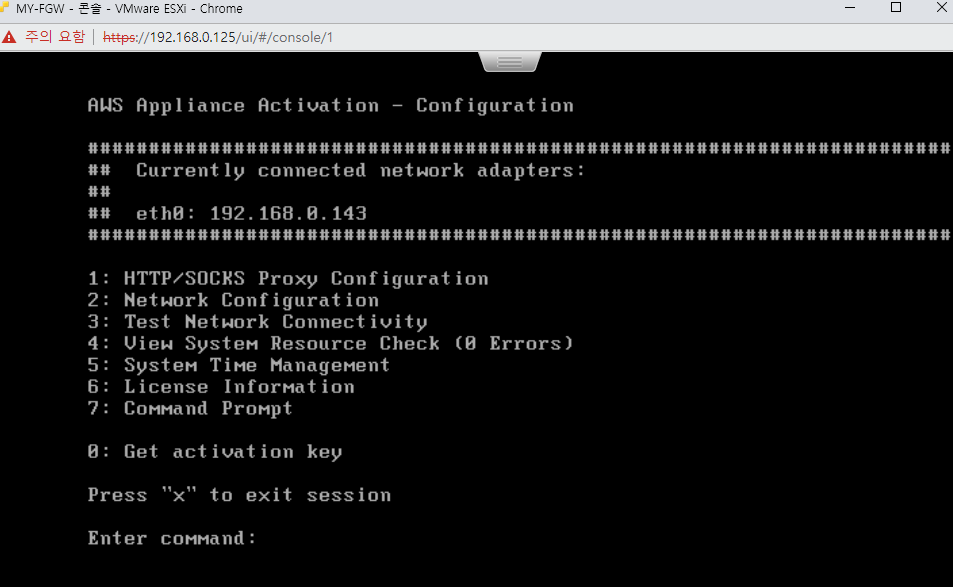Viewport: 953px width, 587px height.
Task: Click '2: Network Configuration' line
Action: tap(233, 300)
